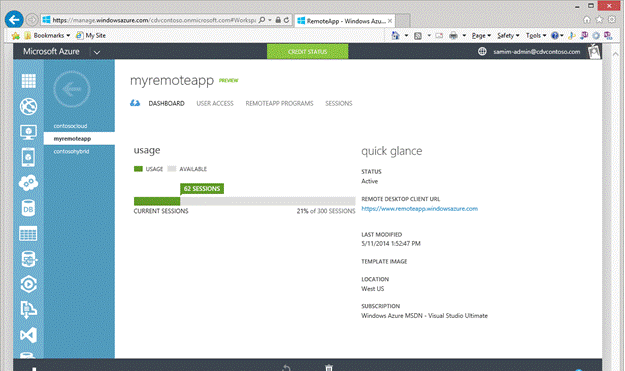
Task: Switch to the REMOTEAPP PROGRAMS tab
Action: pos(279,104)
